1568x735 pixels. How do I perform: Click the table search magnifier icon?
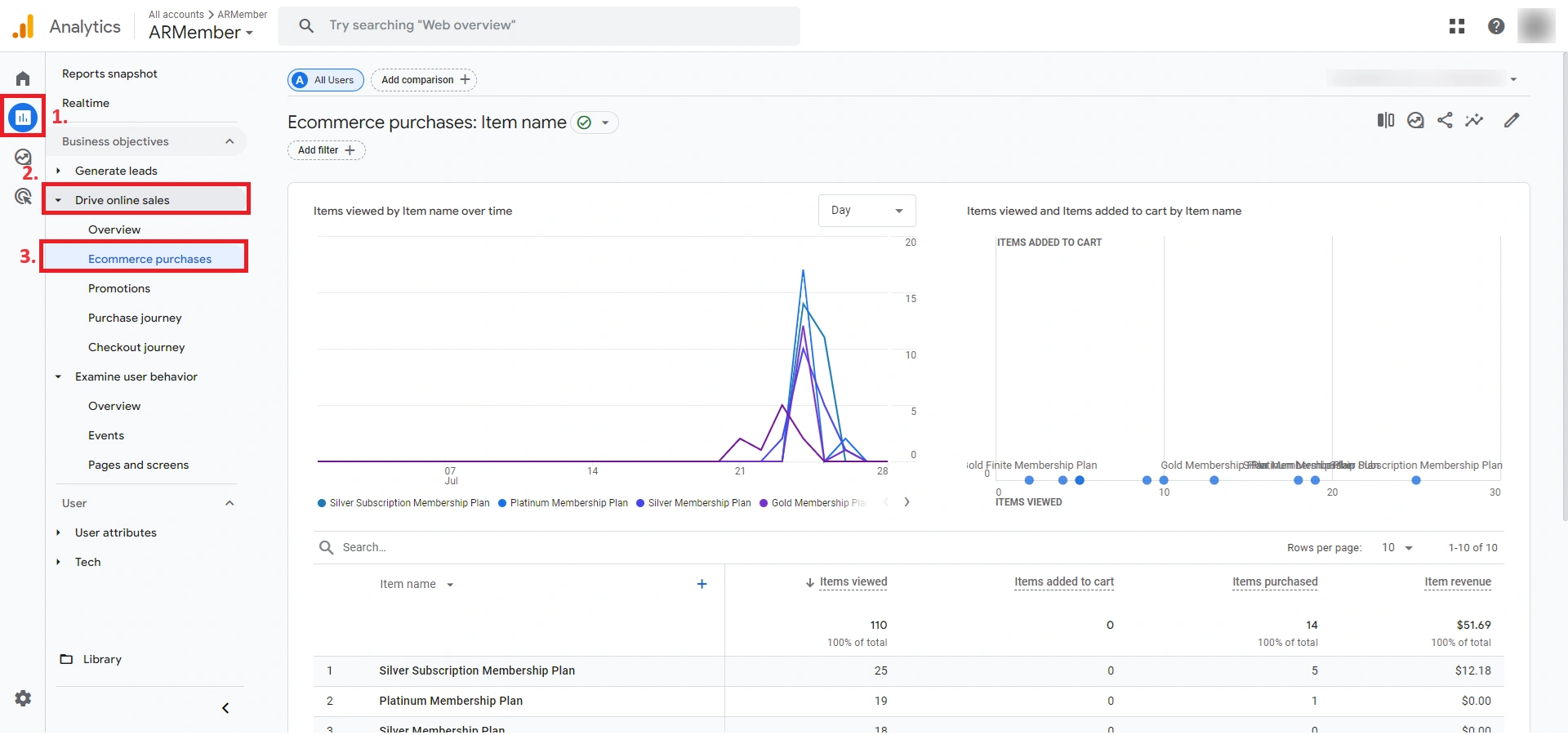click(326, 547)
